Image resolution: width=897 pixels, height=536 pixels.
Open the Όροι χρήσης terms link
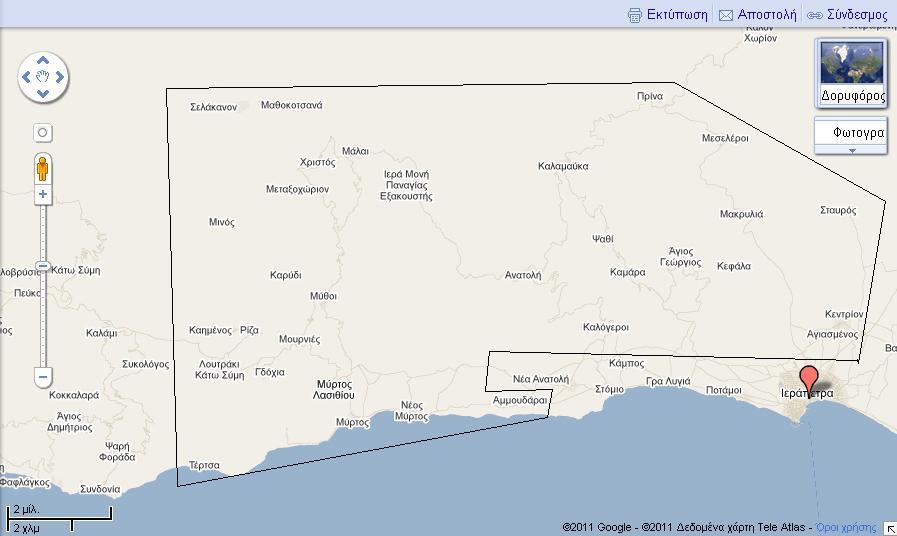pyautogui.click(x=846, y=527)
